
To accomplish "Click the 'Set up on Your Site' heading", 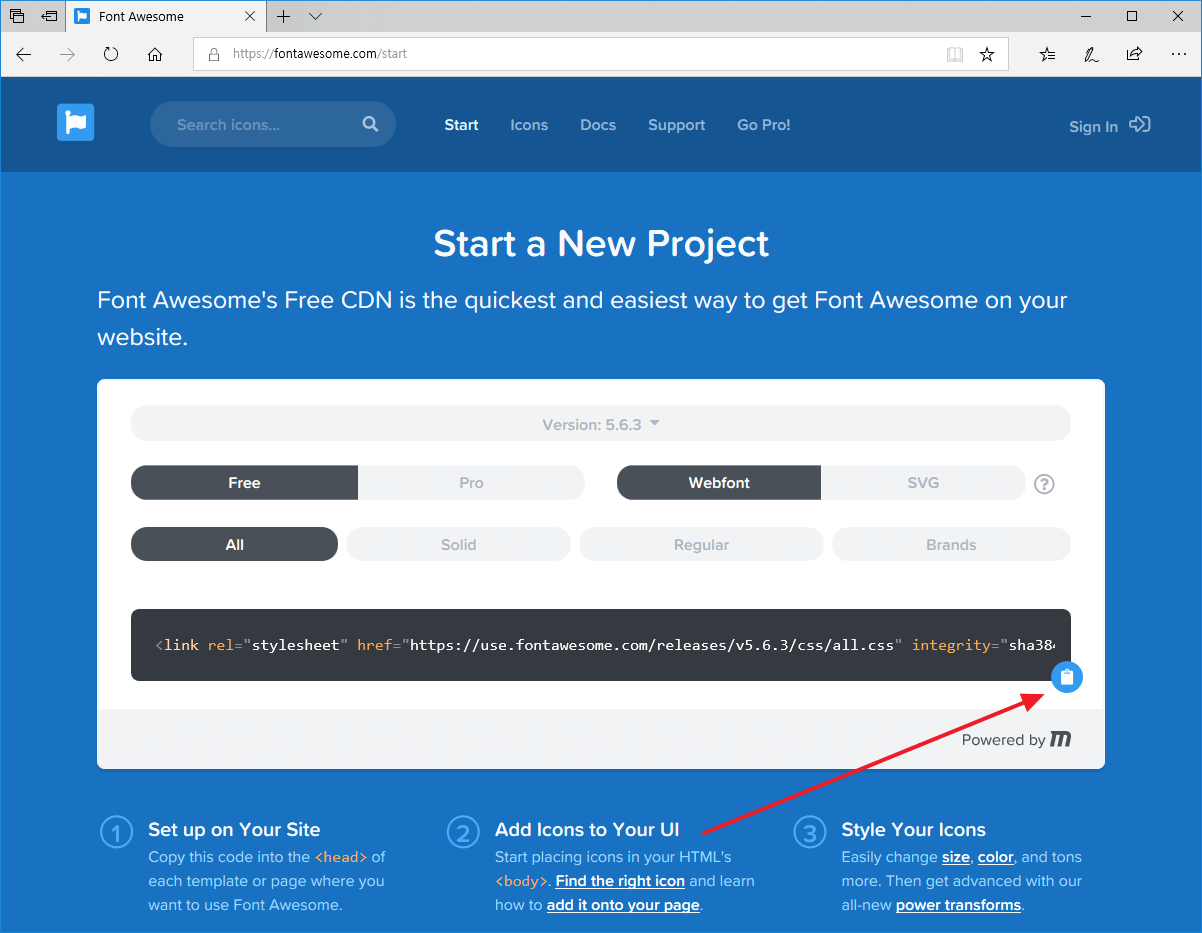I will pyautogui.click(x=234, y=829).
